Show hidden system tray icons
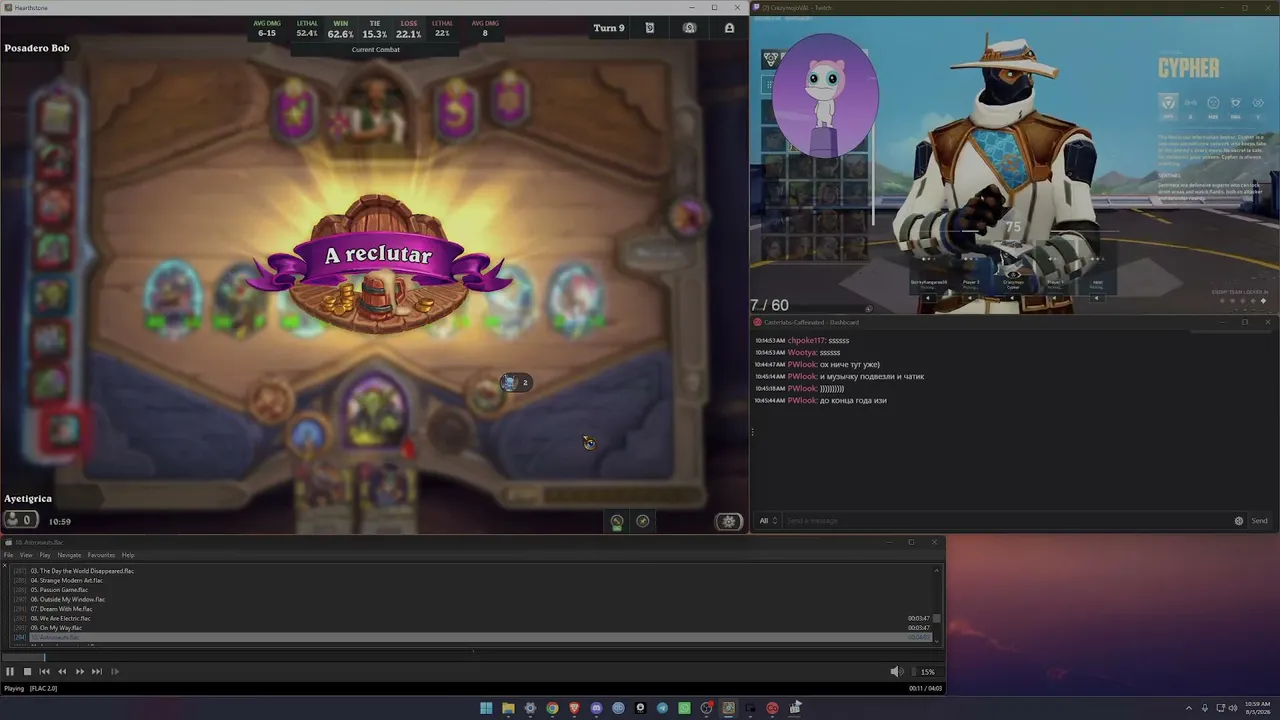Viewport: 1280px width, 720px height. [1190, 708]
